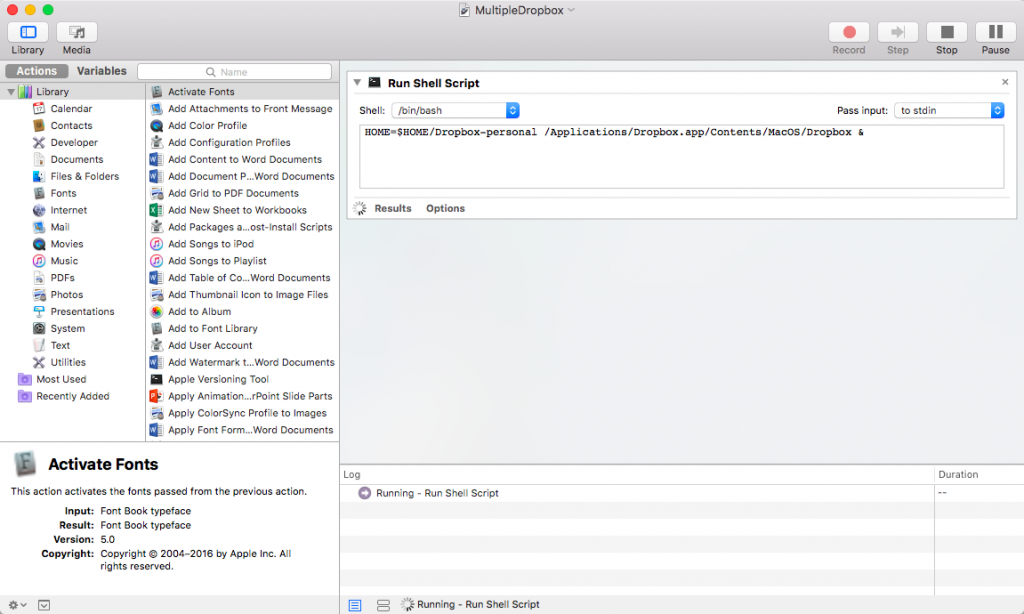
Task: Toggle the Library panel button
Action: (28, 32)
